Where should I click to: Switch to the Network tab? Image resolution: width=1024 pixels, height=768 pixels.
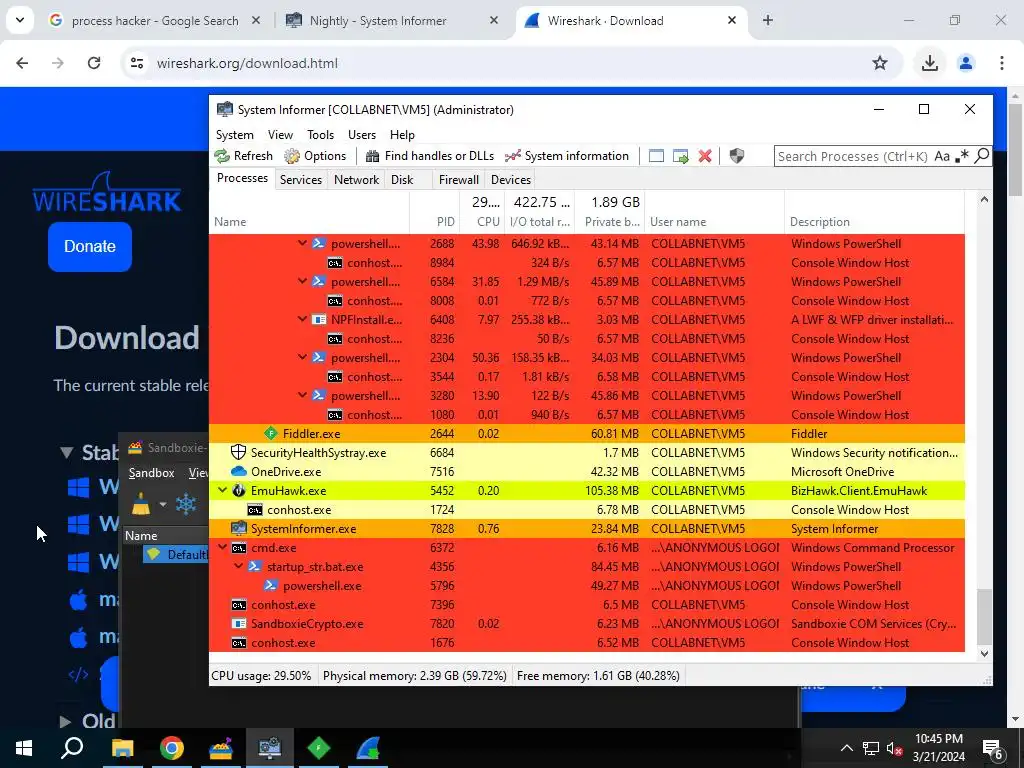coord(356,180)
